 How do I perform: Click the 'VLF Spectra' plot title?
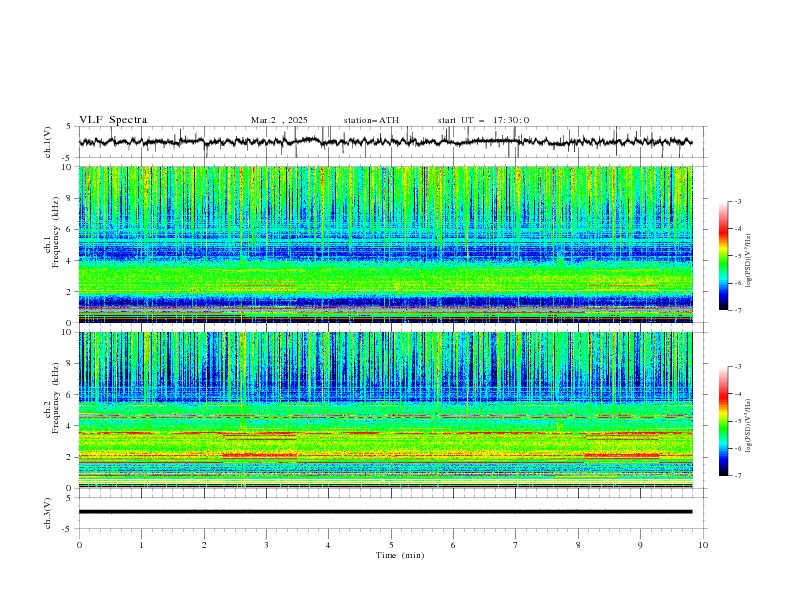(x=113, y=120)
